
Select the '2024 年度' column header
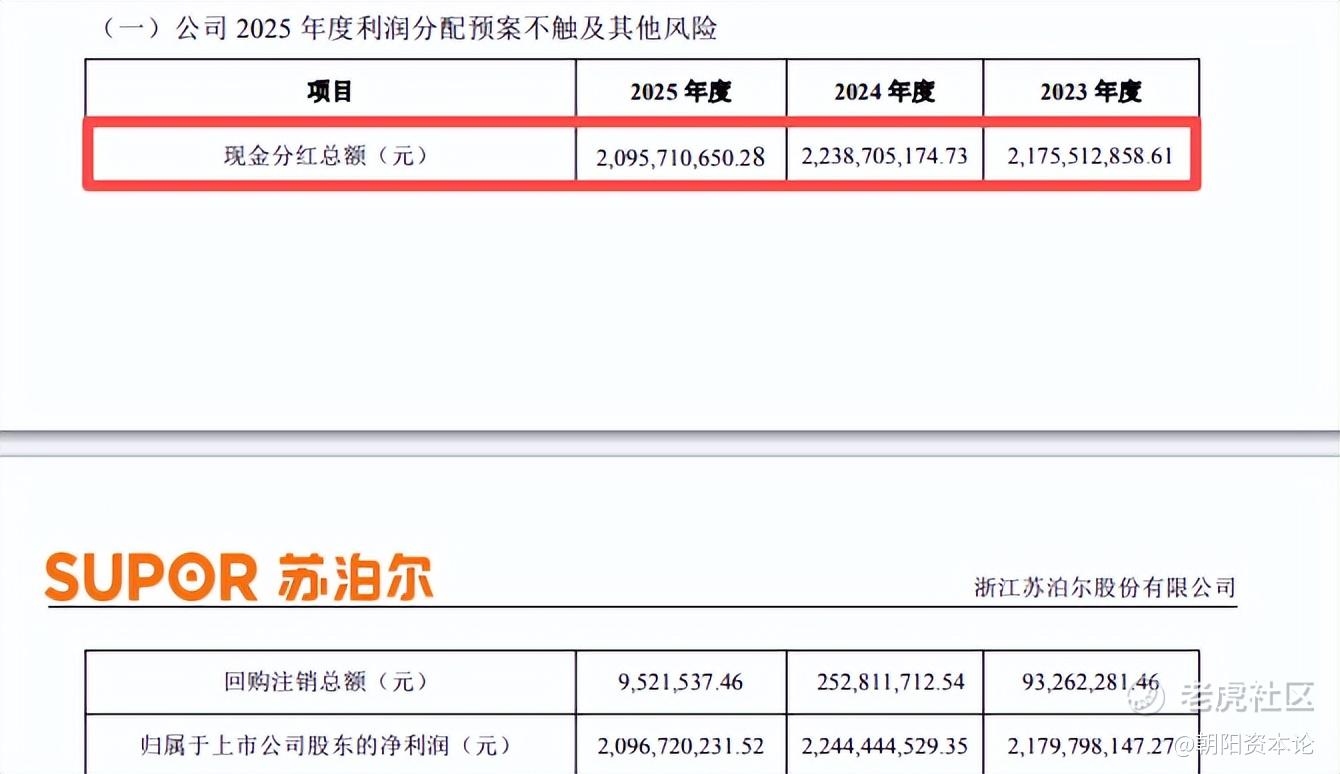(x=885, y=92)
